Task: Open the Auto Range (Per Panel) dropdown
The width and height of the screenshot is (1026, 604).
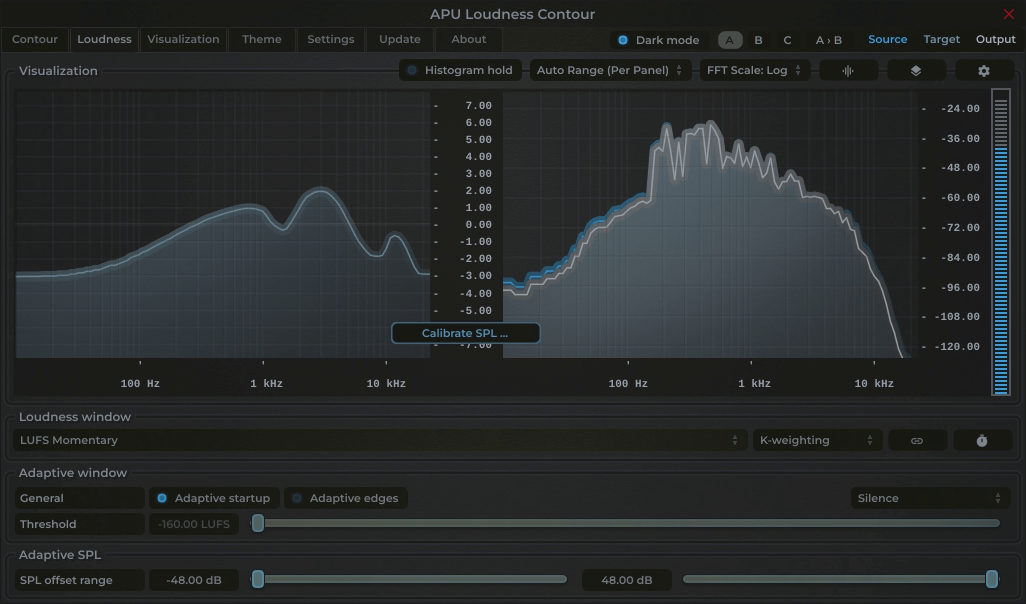Action: click(x=609, y=71)
